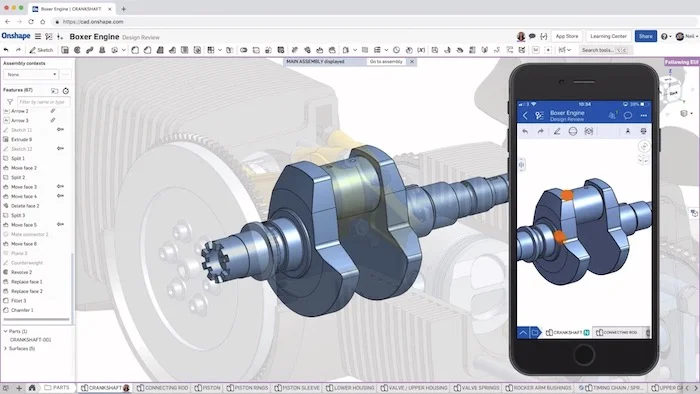The width and height of the screenshot is (700, 394).
Task: Click the Go to assembly button
Action: (386, 62)
